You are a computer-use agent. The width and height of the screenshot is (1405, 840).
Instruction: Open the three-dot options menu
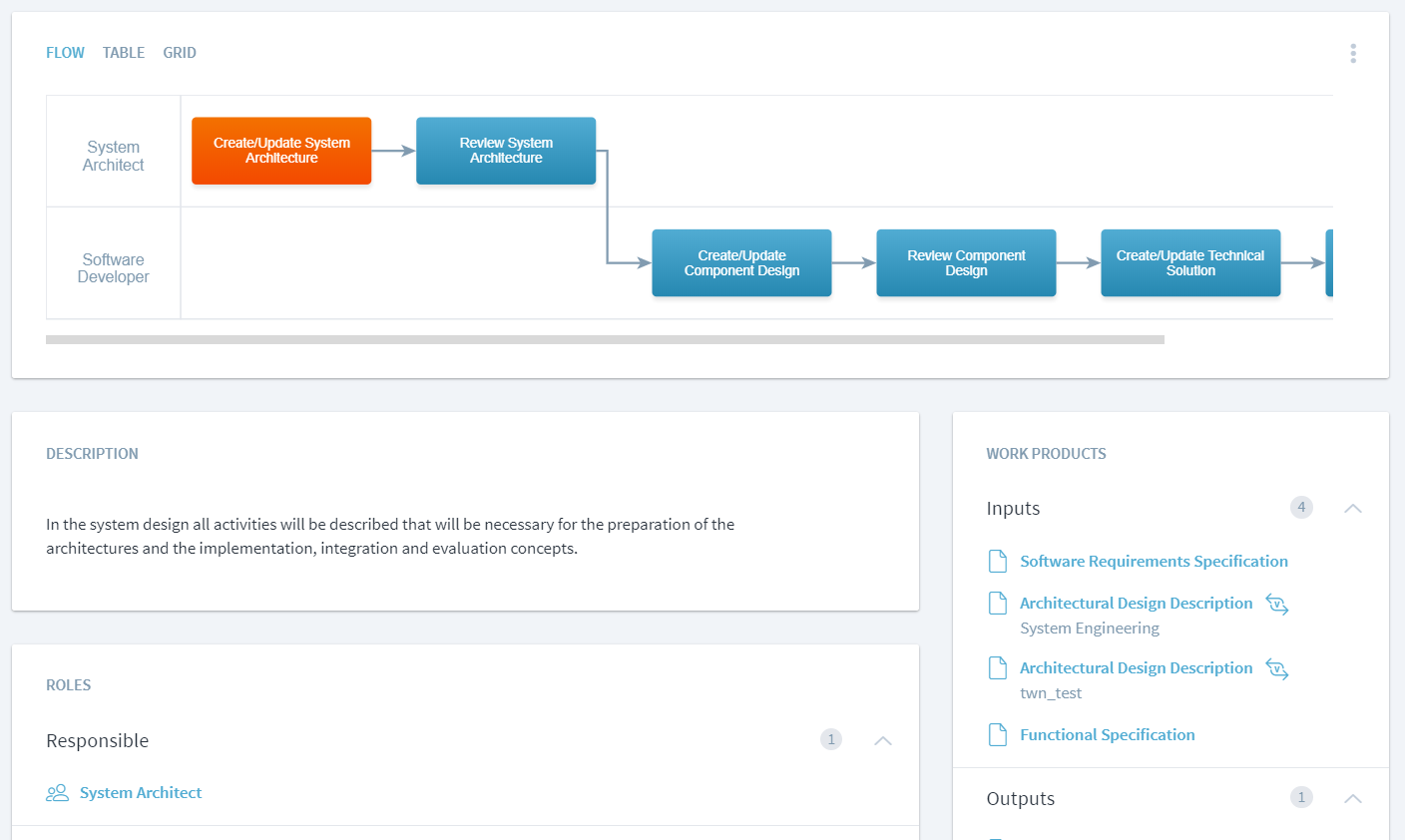(1353, 53)
